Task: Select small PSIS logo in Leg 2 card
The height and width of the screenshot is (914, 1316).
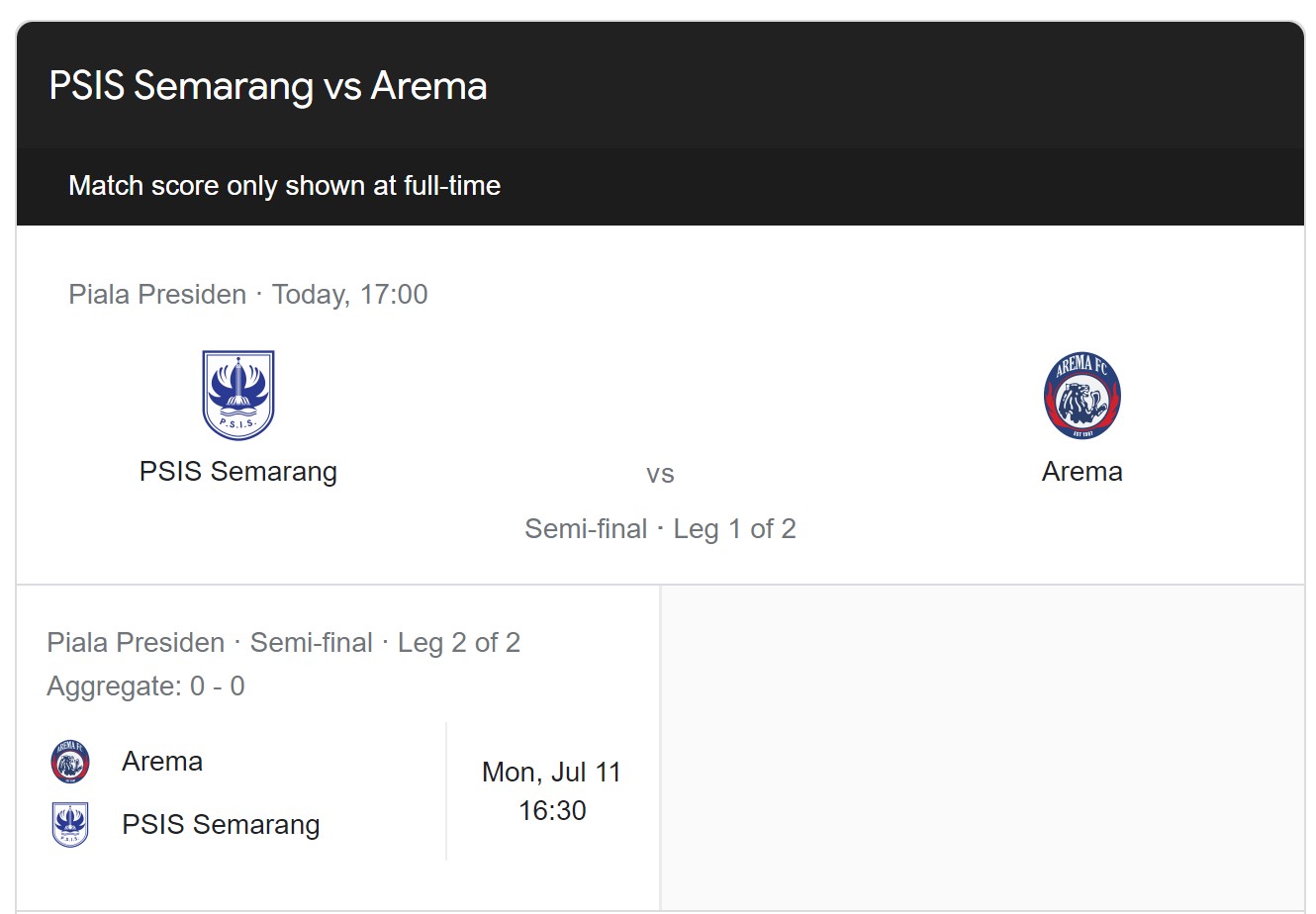Action: tap(70, 825)
